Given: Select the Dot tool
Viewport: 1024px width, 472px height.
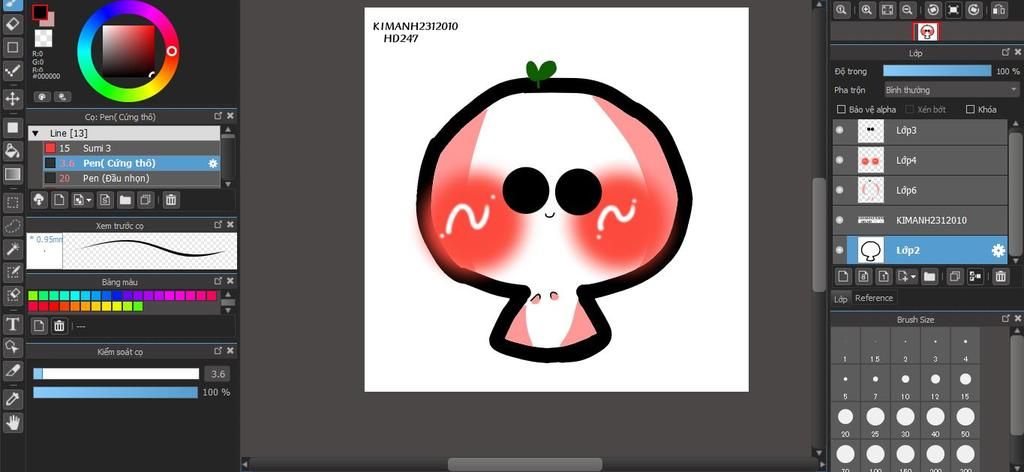Looking at the screenshot, I should click(12, 71).
